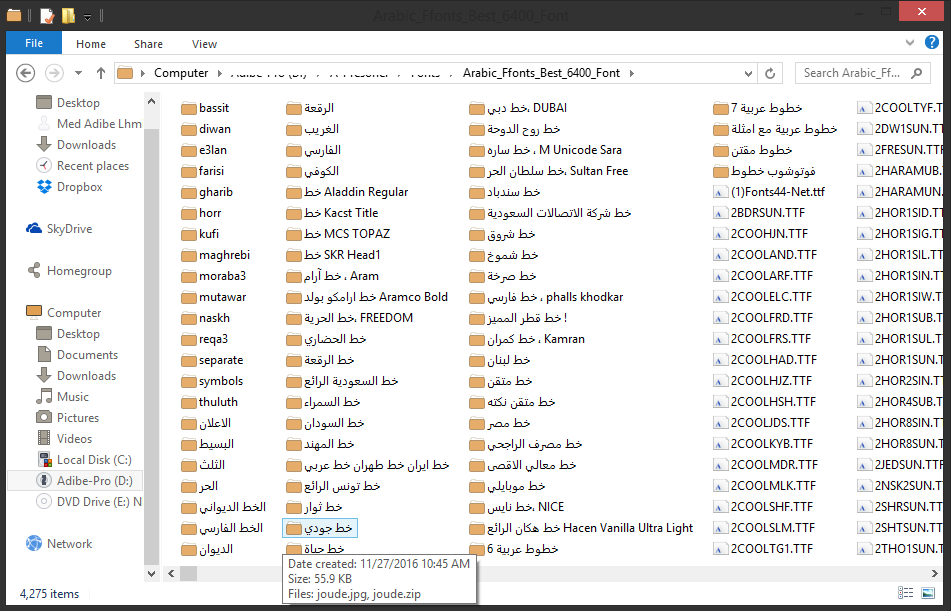Image resolution: width=951 pixels, height=611 pixels.
Task: Open Dropbox in the favorites sidebar
Action: [x=79, y=187]
